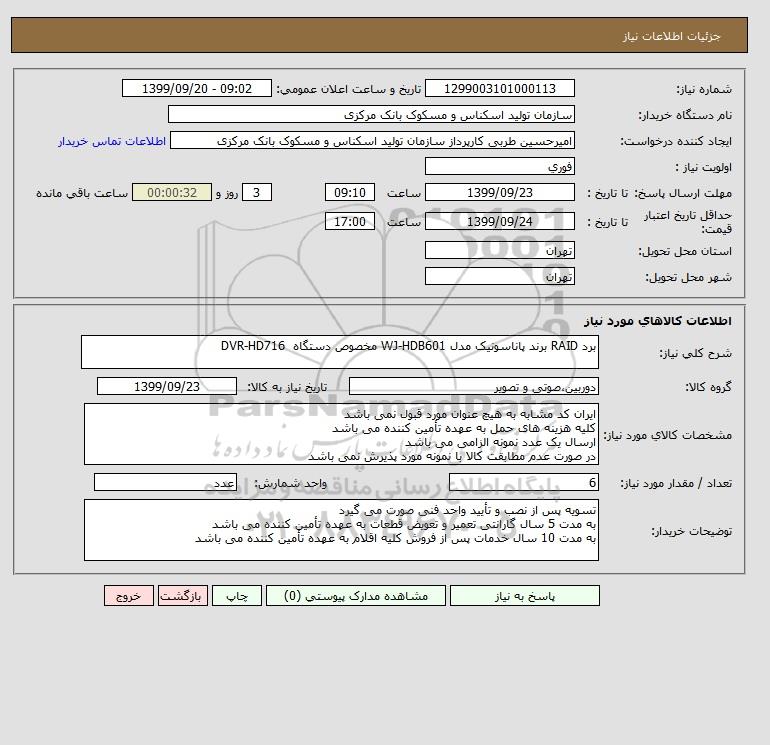Click the response deadline time field 09:10
The height and width of the screenshot is (745, 770).
tap(350, 193)
